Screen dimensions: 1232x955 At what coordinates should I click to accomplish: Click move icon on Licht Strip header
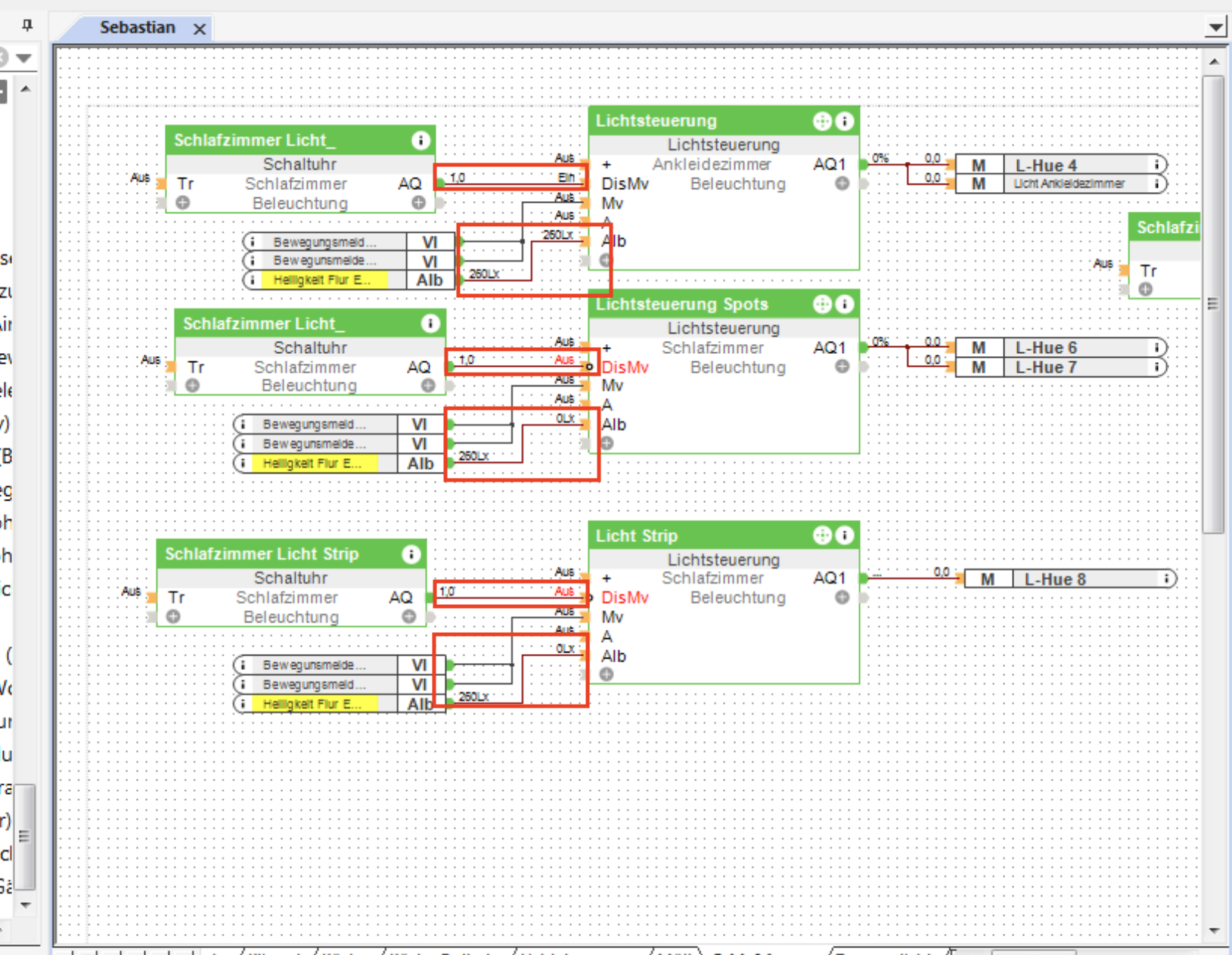coord(822,535)
